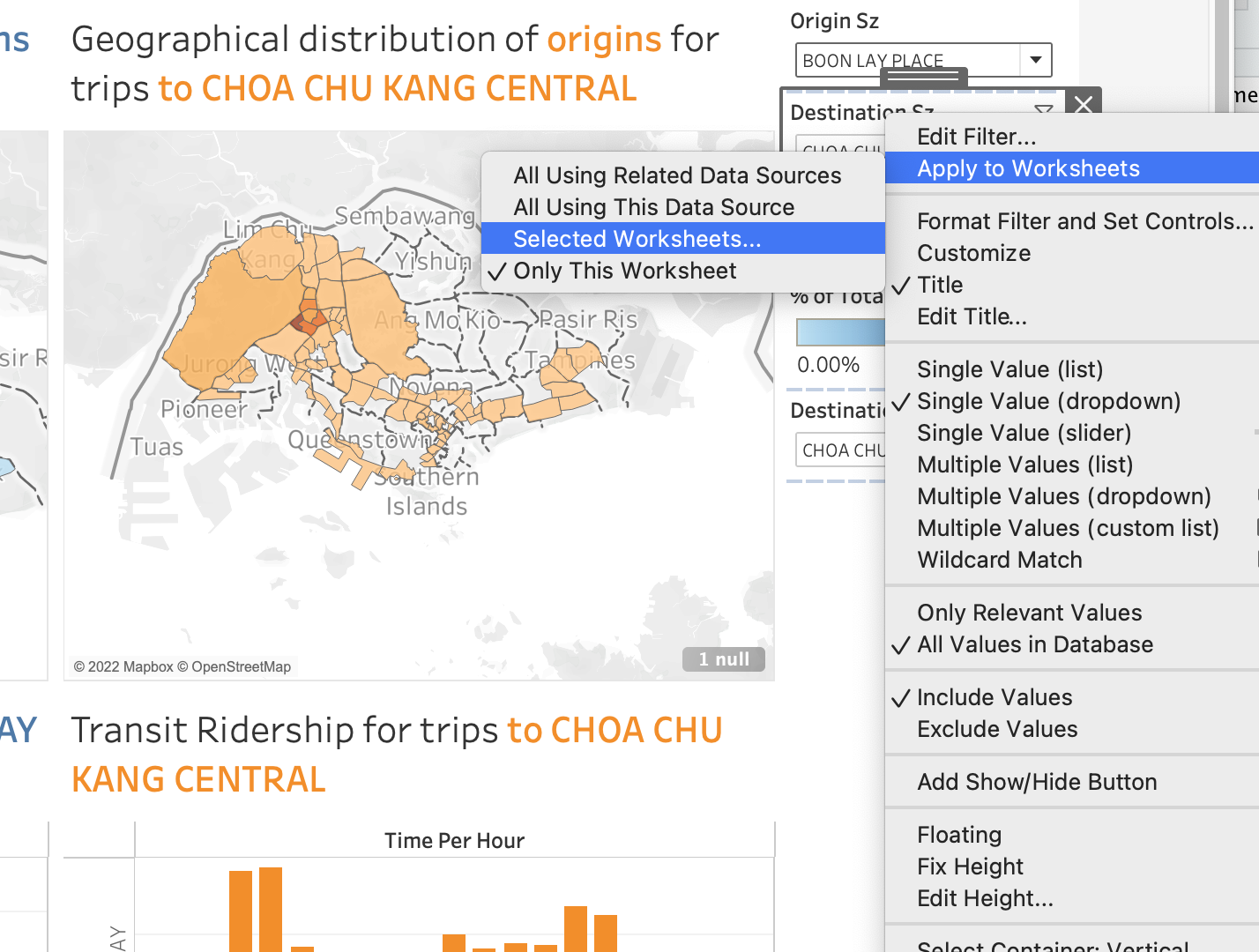Open the Origin Sz dropdown arrow

tap(1035, 60)
